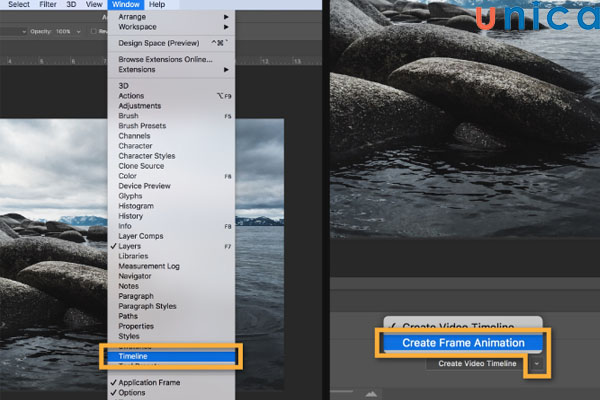Open the Character panel
This screenshot has height=400, width=600.
point(171,146)
